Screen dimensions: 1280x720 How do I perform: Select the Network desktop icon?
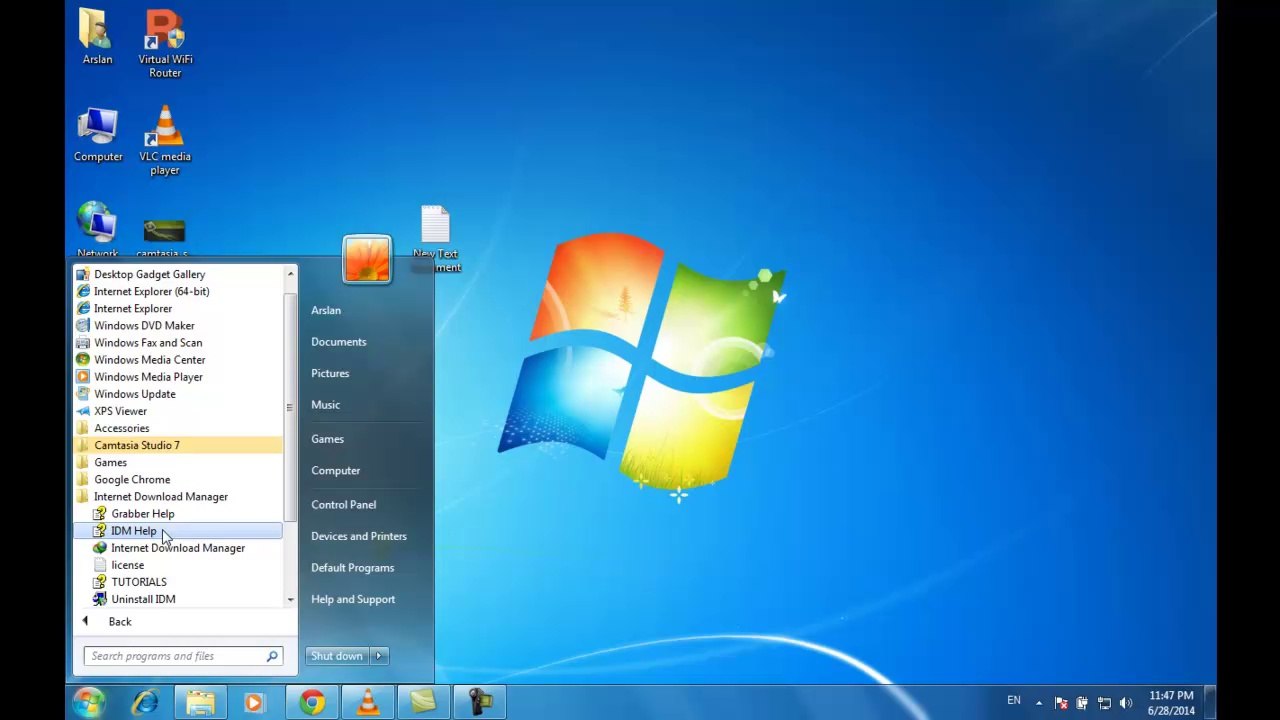point(98,230)
